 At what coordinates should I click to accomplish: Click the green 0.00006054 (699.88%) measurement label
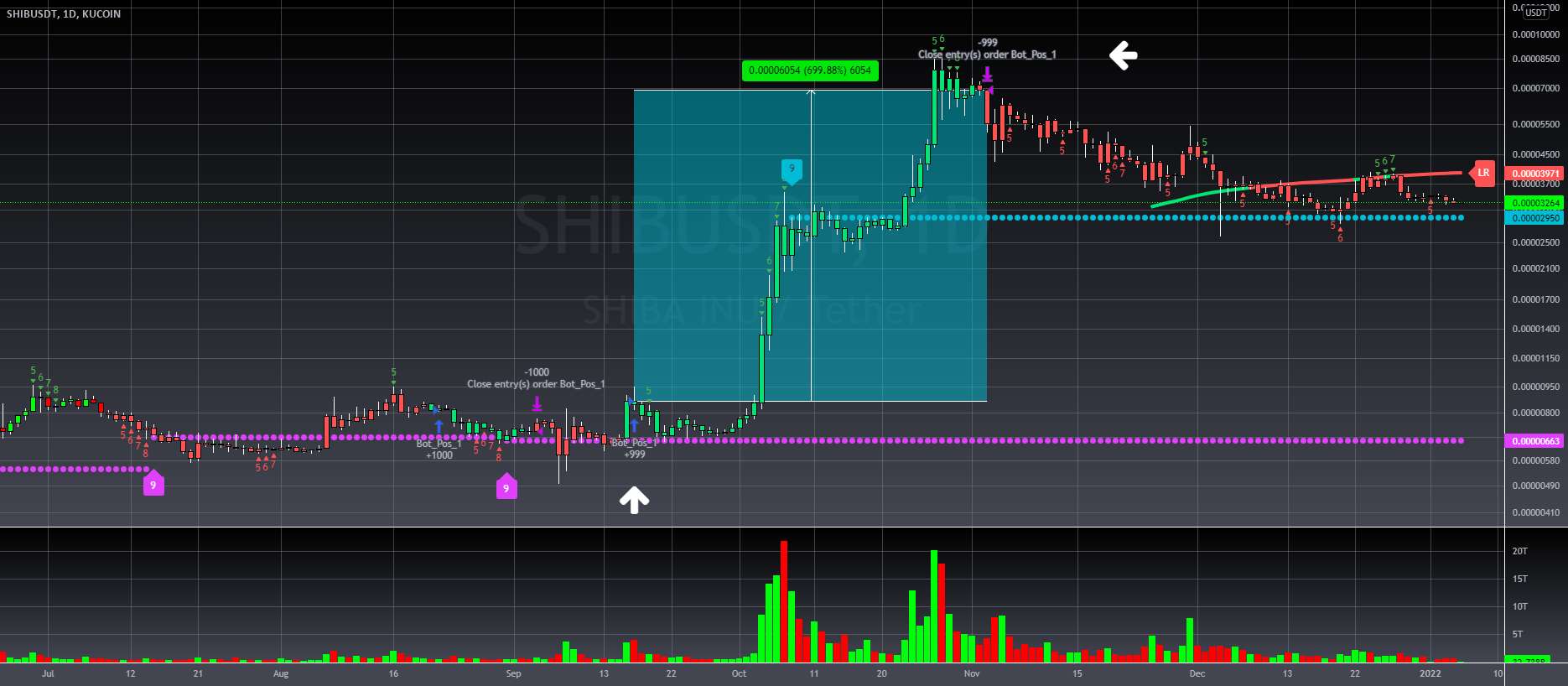tap(810, 70)
